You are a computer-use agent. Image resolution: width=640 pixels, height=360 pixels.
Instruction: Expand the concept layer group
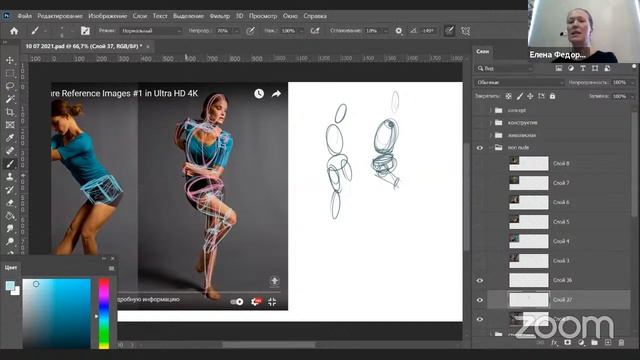[x=491, y=110]
